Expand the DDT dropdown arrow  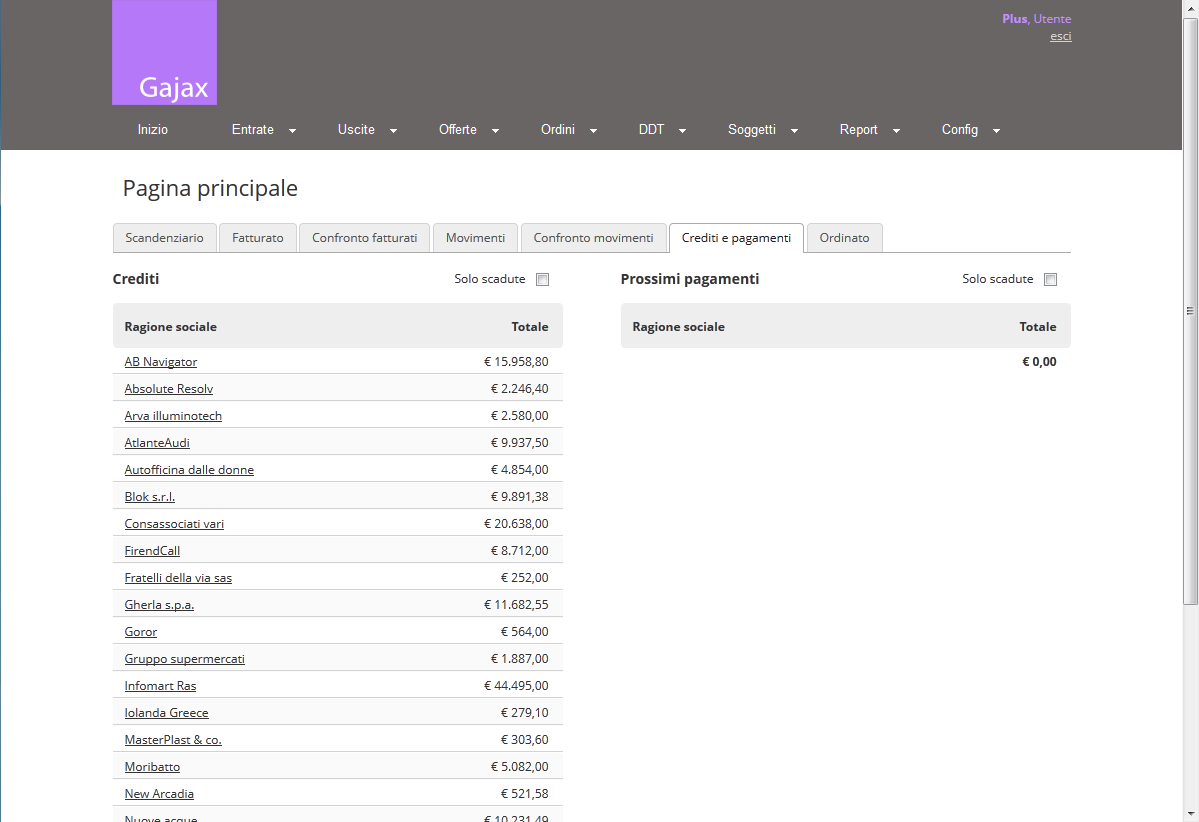[682, 131]
